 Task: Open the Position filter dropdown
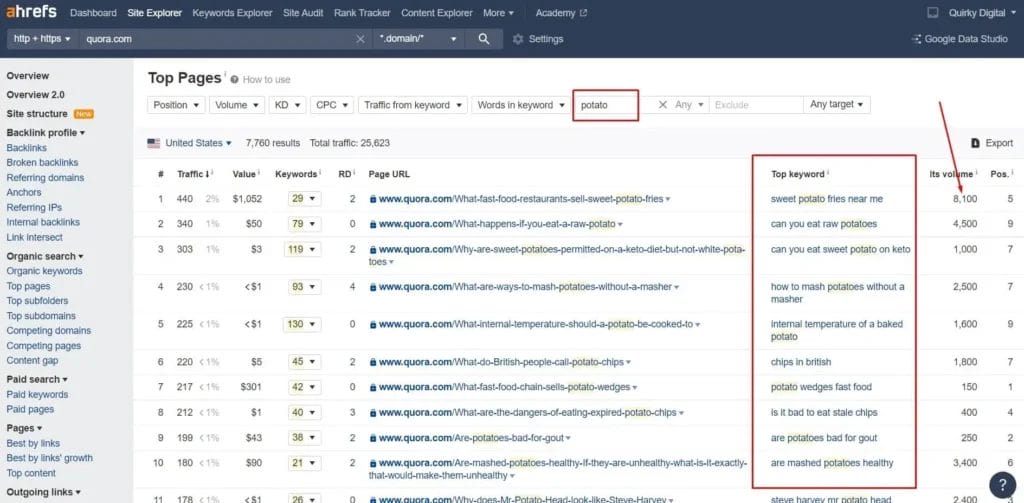coord(176,105)
